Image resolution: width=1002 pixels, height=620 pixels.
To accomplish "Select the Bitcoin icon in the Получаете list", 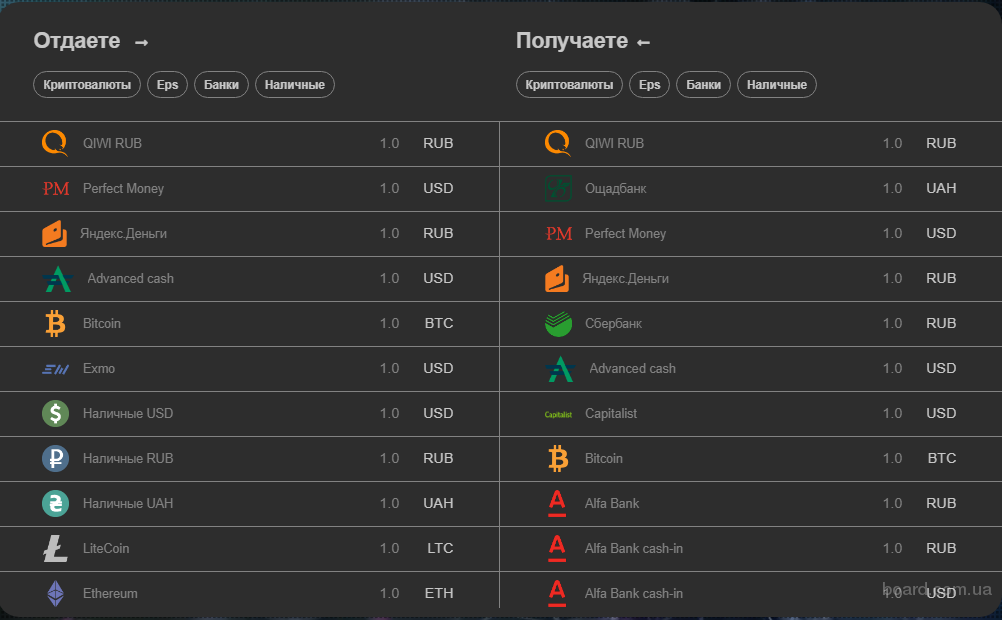I will (x=558, y=459).
